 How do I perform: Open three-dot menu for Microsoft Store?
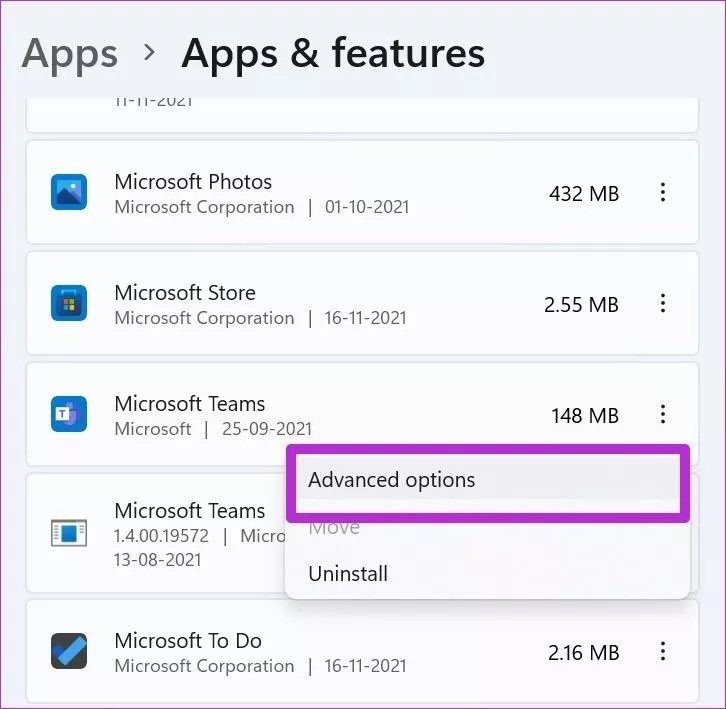662,304
